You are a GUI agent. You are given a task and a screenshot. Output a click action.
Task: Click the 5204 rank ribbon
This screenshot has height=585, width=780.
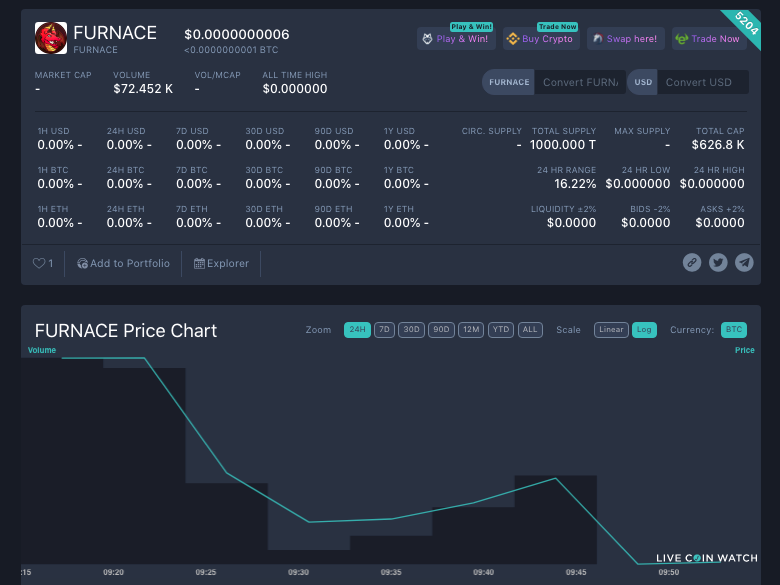(x=746, y=23)
